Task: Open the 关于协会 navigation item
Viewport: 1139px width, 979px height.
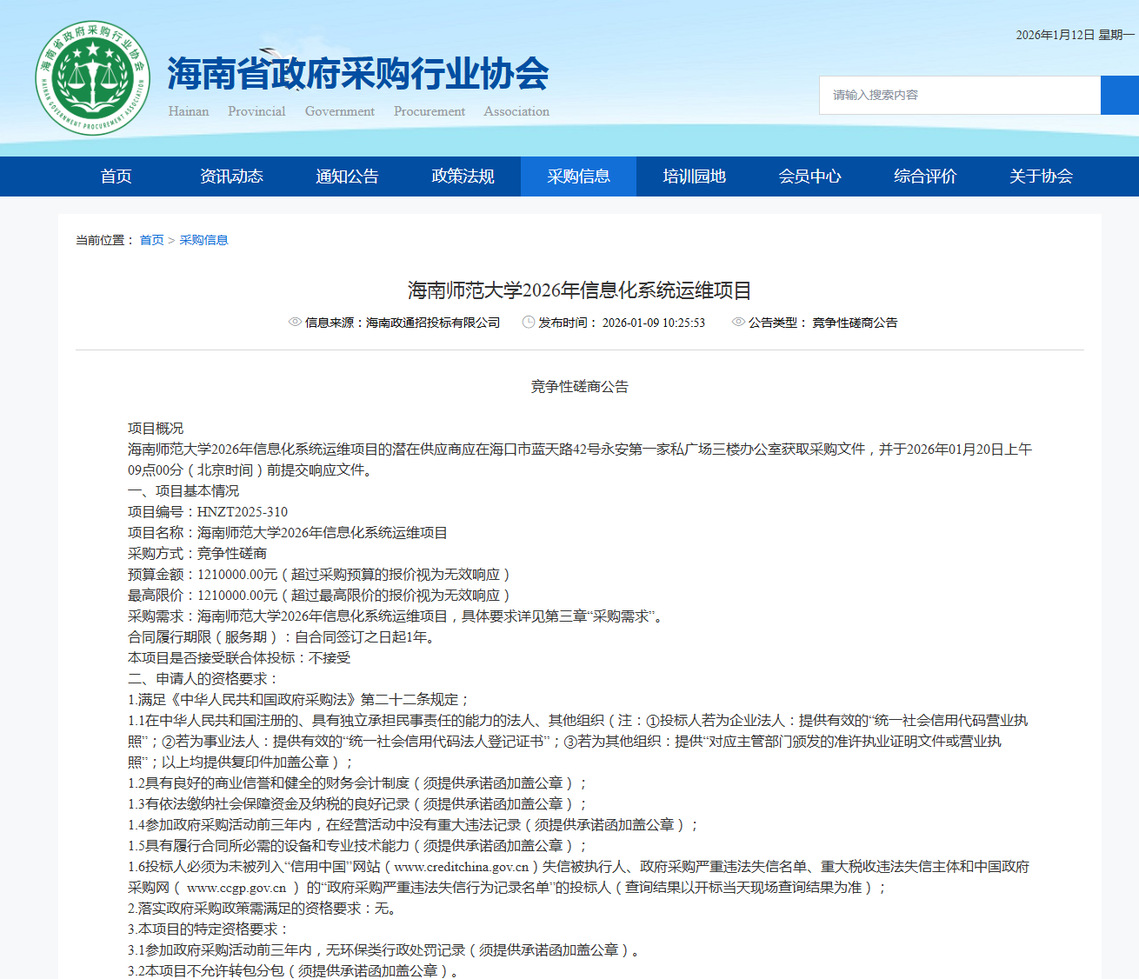Action: 1041,176
